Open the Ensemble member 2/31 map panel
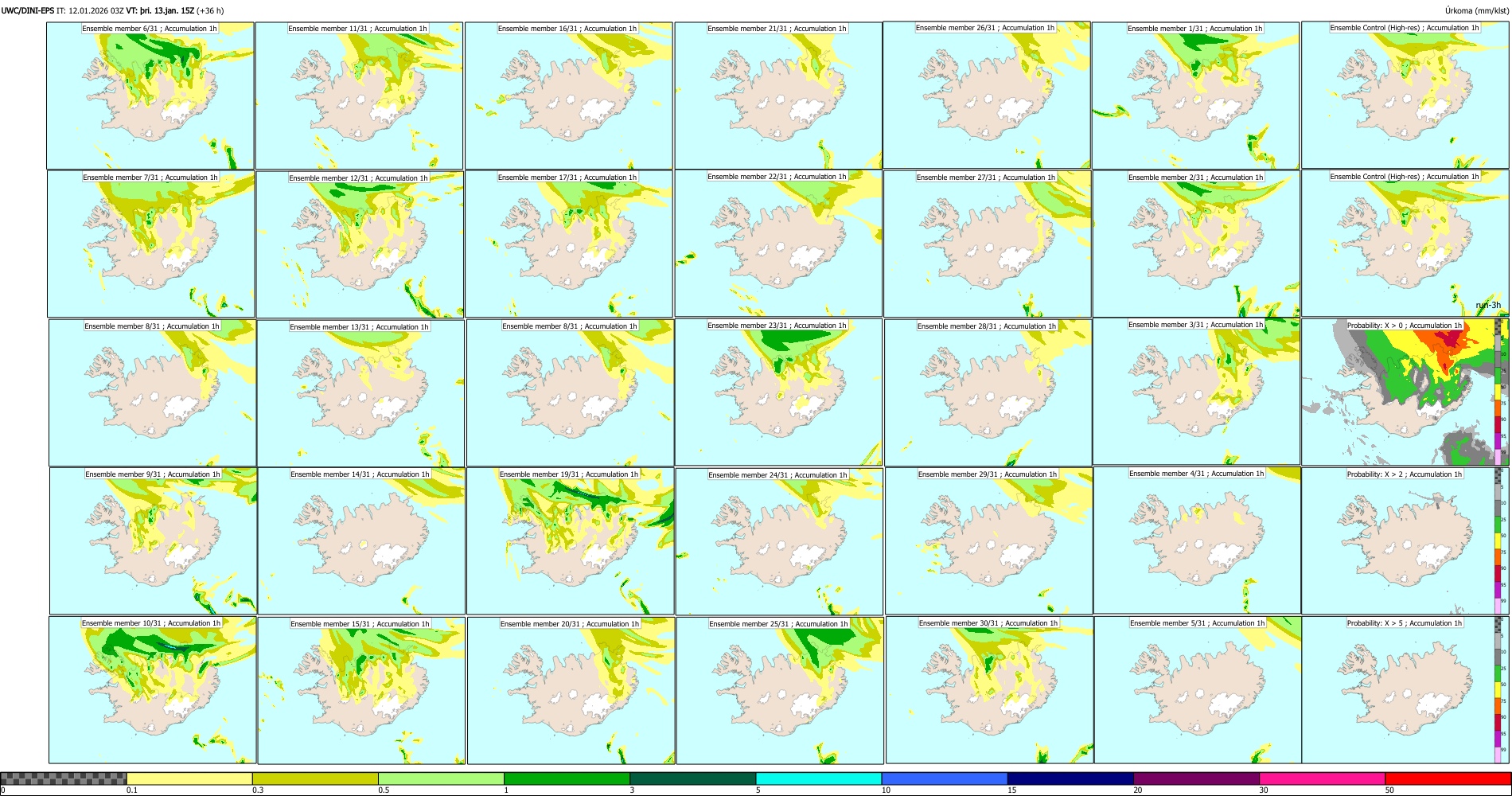This screenshot has width=1512, height=796. pos(1197,244)
